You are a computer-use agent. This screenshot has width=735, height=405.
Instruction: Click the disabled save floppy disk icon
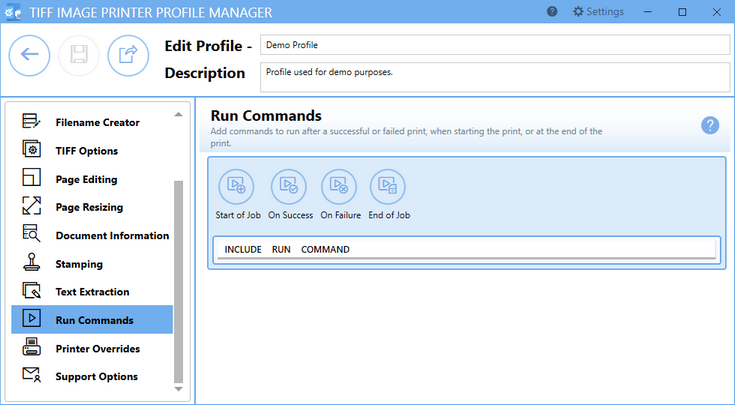pyautogui.click(x=79, y=55)
